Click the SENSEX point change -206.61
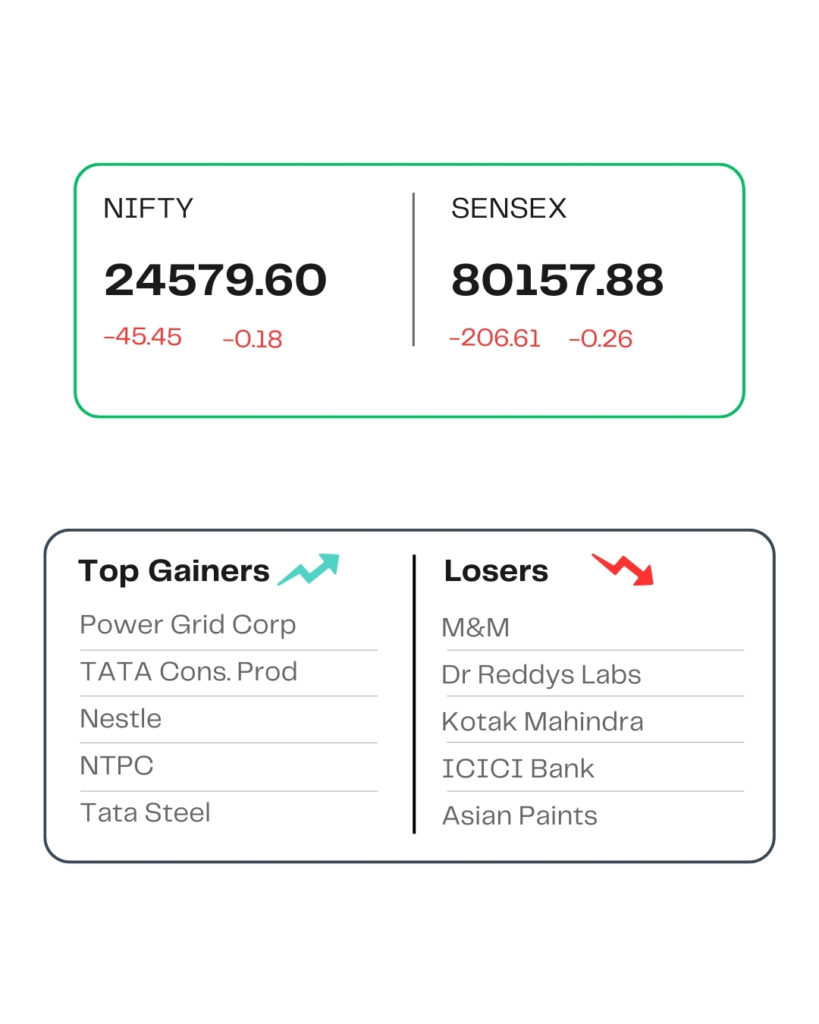819x1024 pixels. [494, 338]
